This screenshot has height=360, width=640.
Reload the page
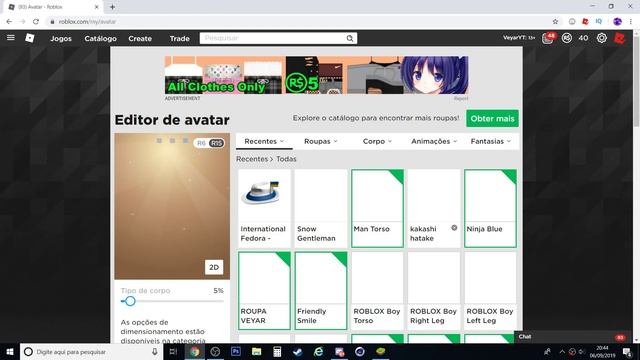pyautogui.click(x=36, y=22)
